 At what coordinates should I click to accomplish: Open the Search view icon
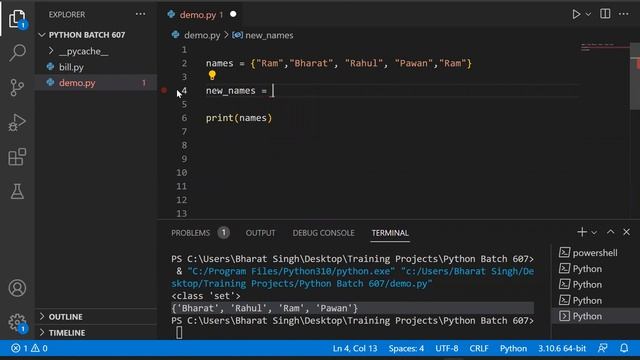click(x=17, y=53)
